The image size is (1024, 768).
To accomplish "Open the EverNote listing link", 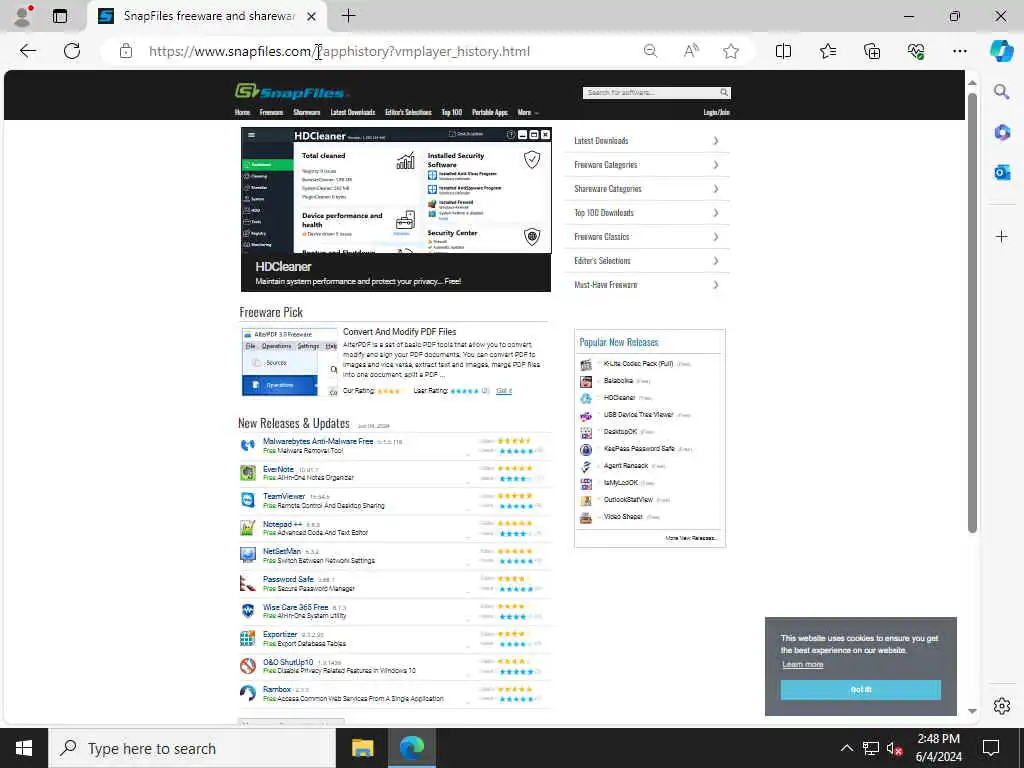I will (278, 469).
